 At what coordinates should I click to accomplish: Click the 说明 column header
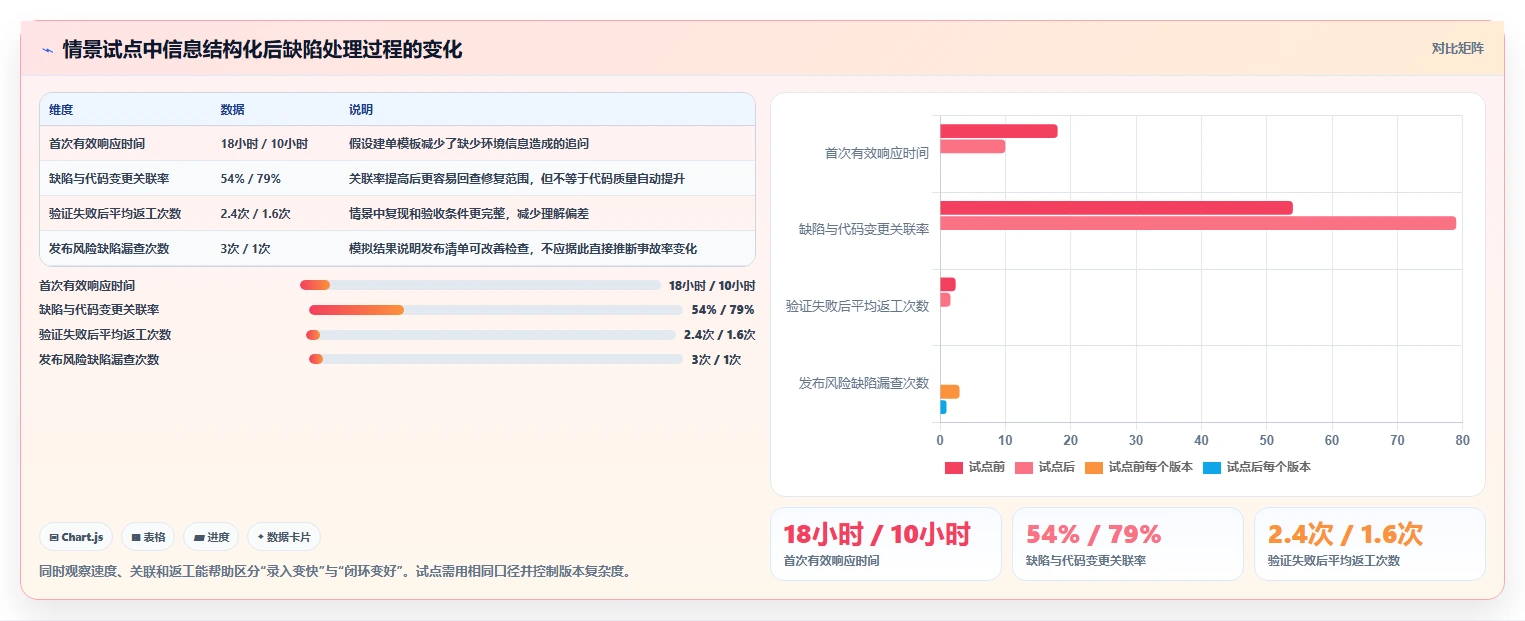coord(361,110)
